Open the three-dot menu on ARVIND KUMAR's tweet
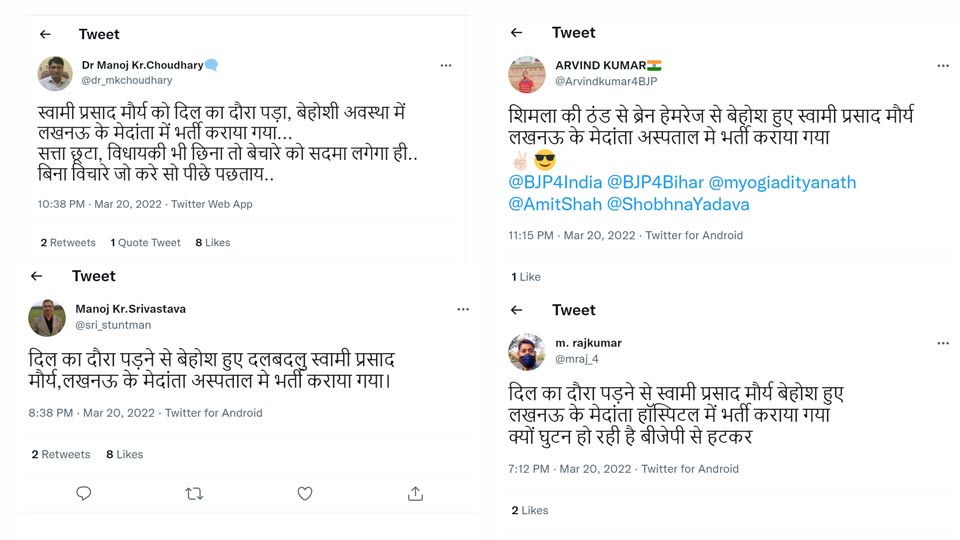The width and height of the screenshot is (960, 540). (x=943, y=66)
